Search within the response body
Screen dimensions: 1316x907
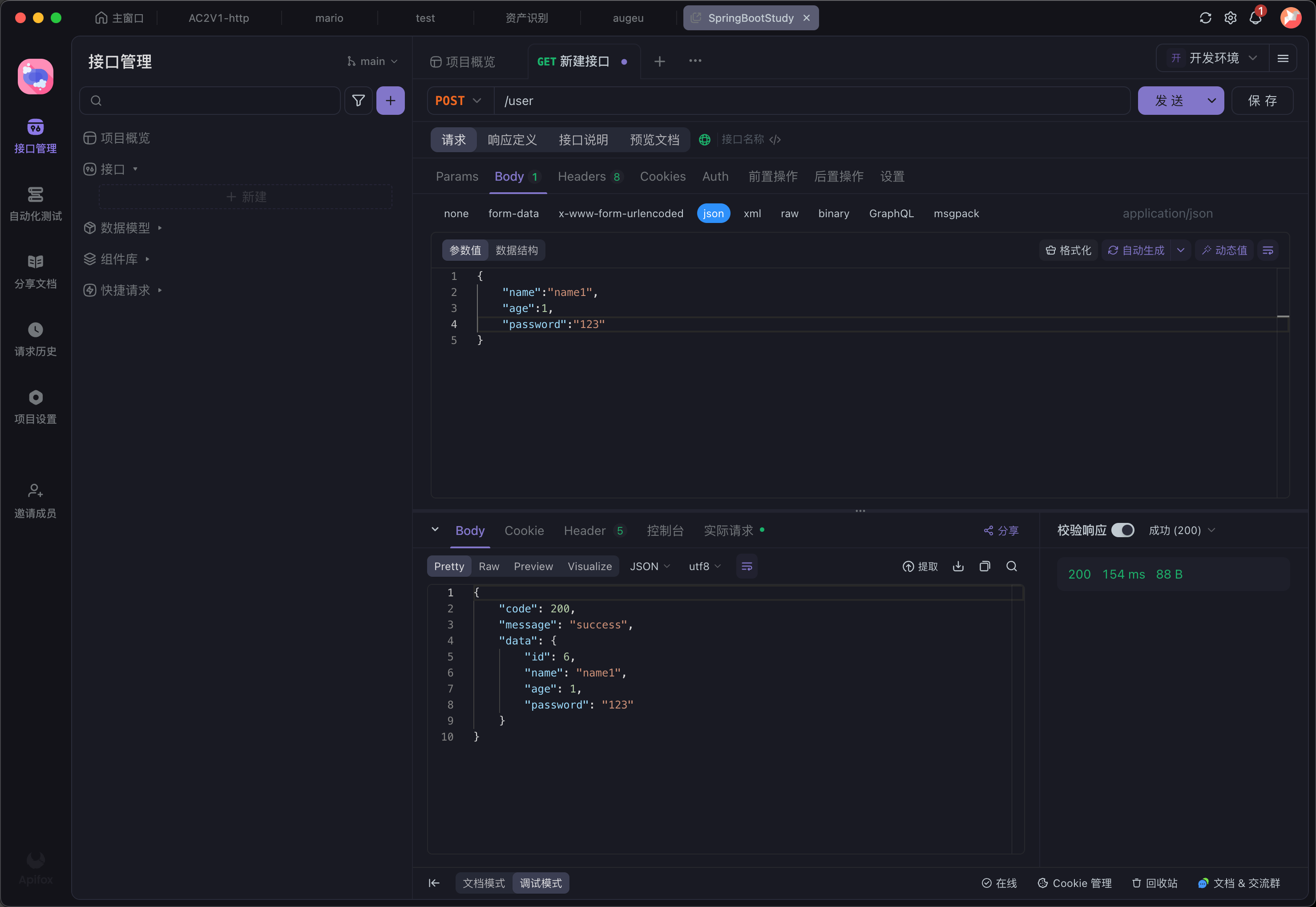click(x=1012, y=566)
